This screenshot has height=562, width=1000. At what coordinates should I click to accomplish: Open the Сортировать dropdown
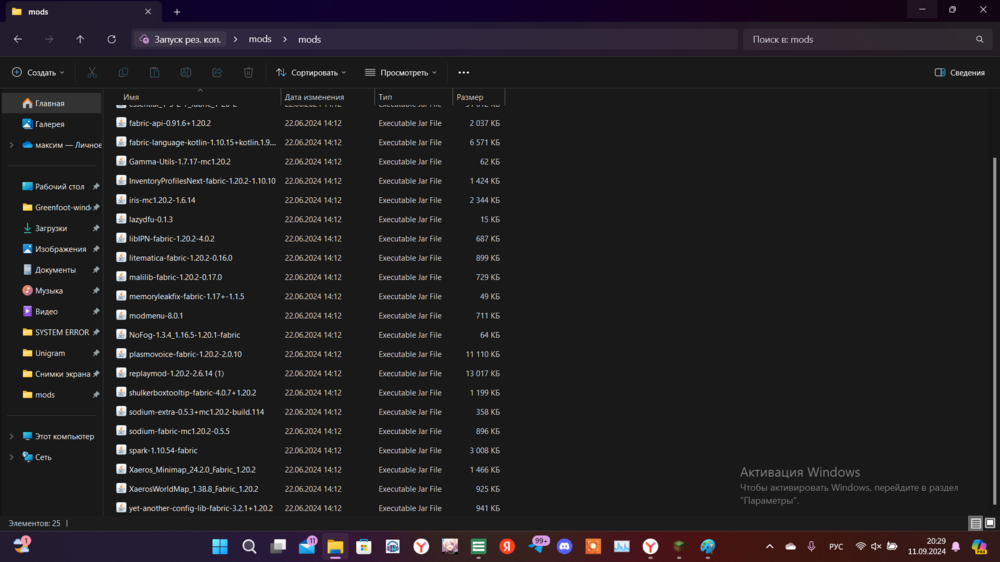click(311, 73)
